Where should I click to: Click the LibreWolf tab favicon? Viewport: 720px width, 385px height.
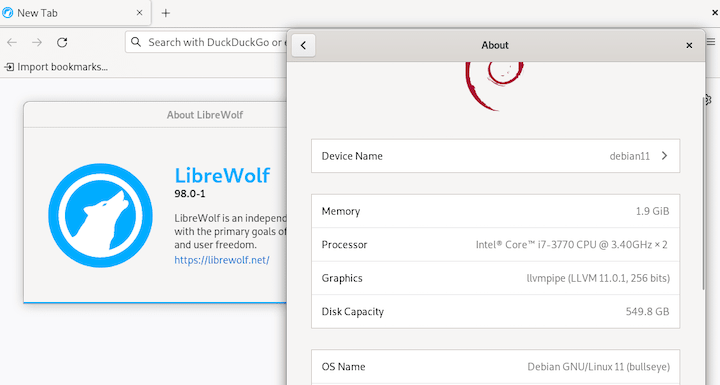coord(8,13)
